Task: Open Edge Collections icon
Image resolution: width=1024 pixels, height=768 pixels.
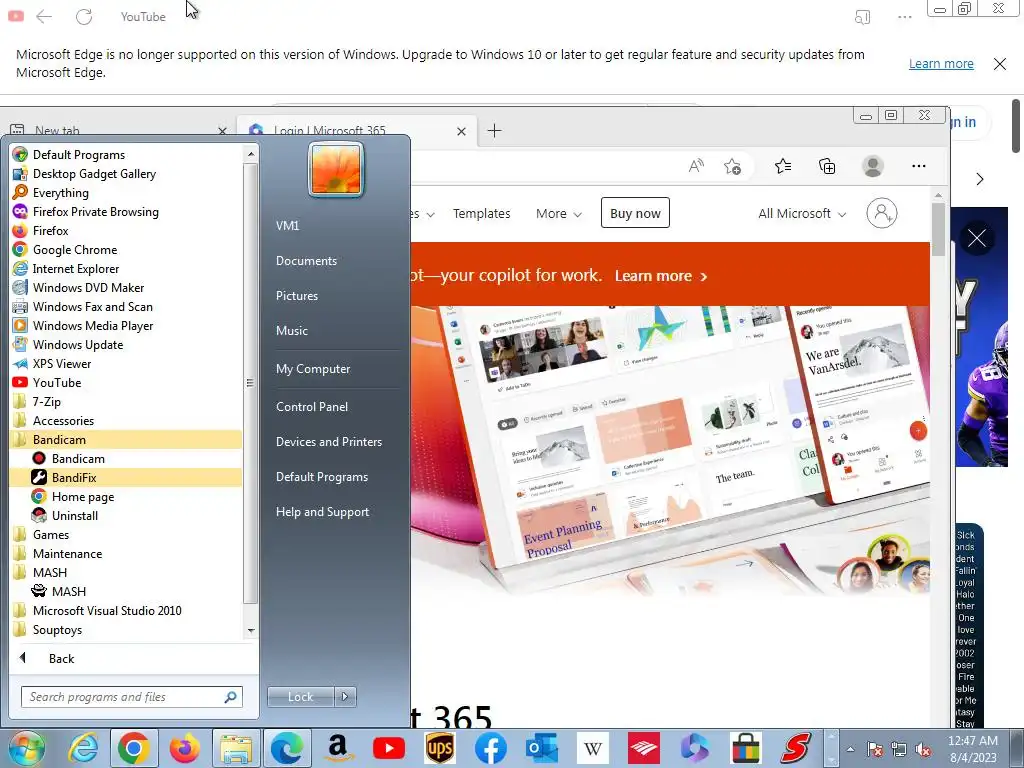Action: [x=827, y=167]
